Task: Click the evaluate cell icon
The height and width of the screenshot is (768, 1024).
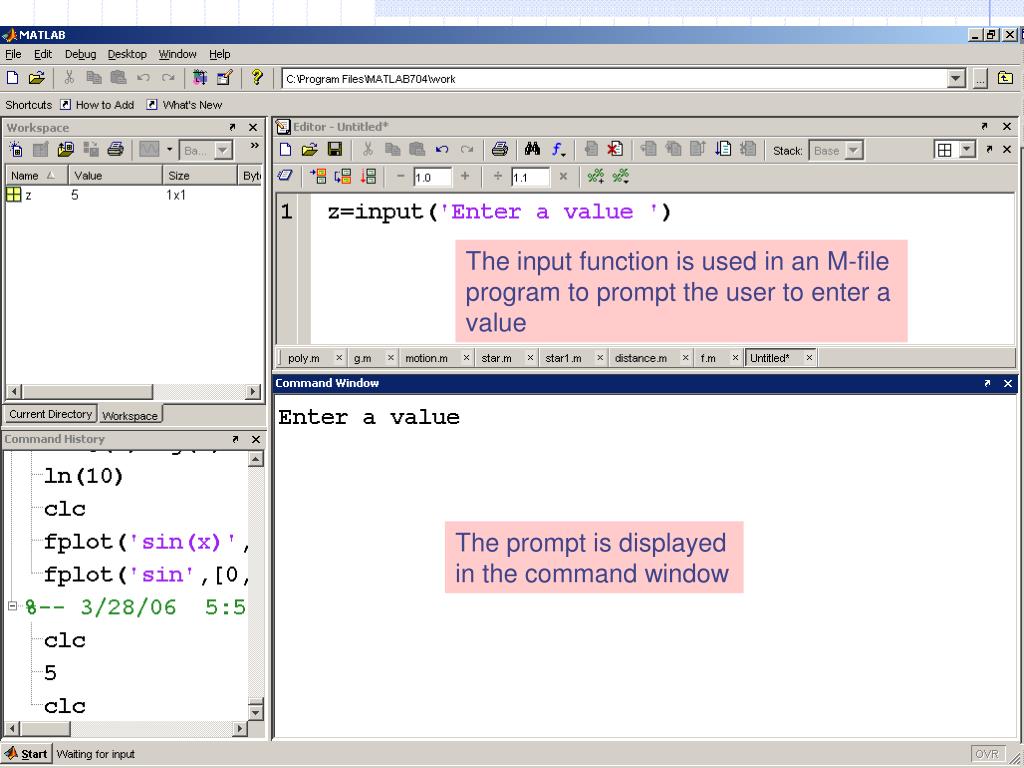Action: (x=317, y=176)
